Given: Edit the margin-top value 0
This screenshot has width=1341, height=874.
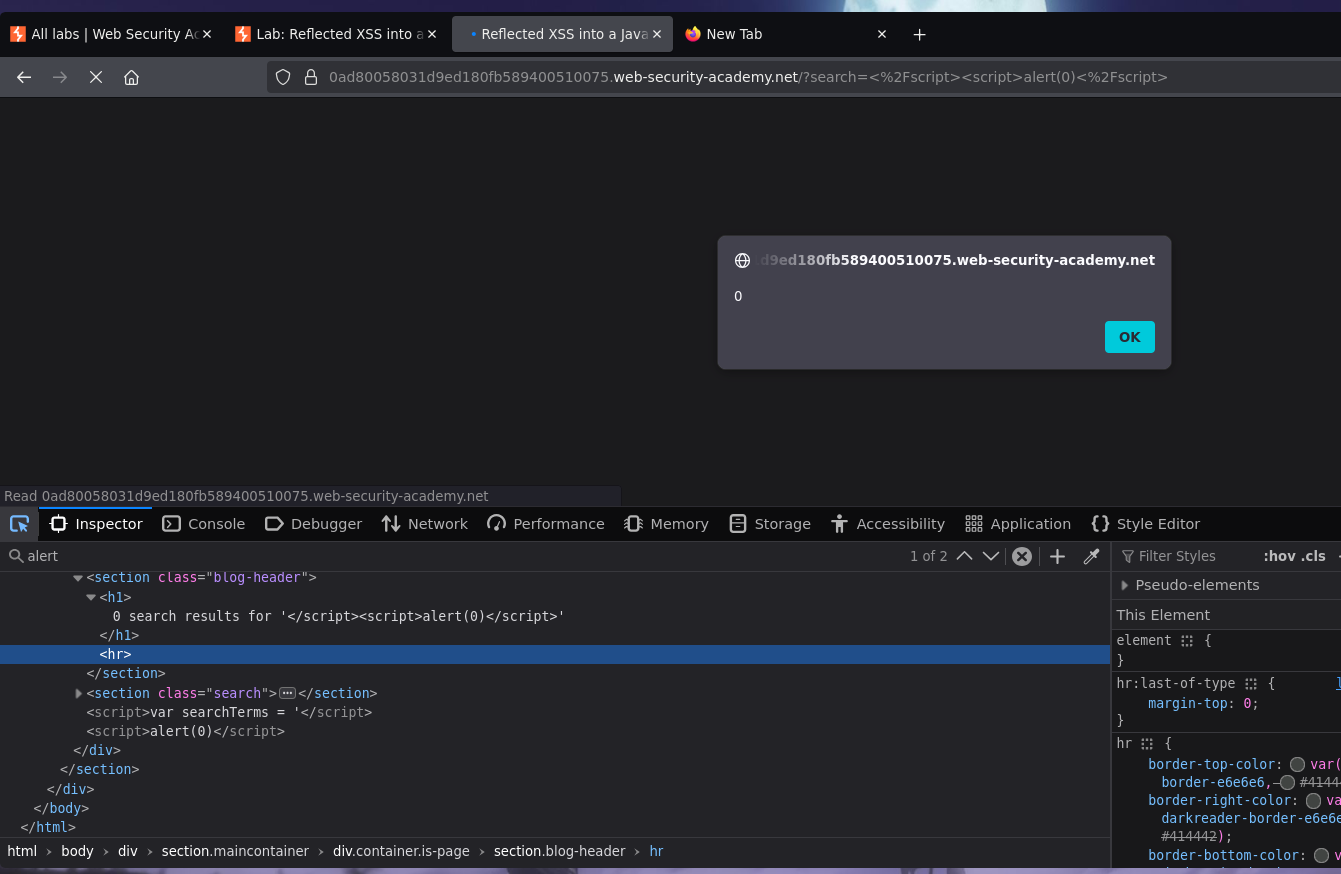Looking at the screenshot, I should [1246, 703].
